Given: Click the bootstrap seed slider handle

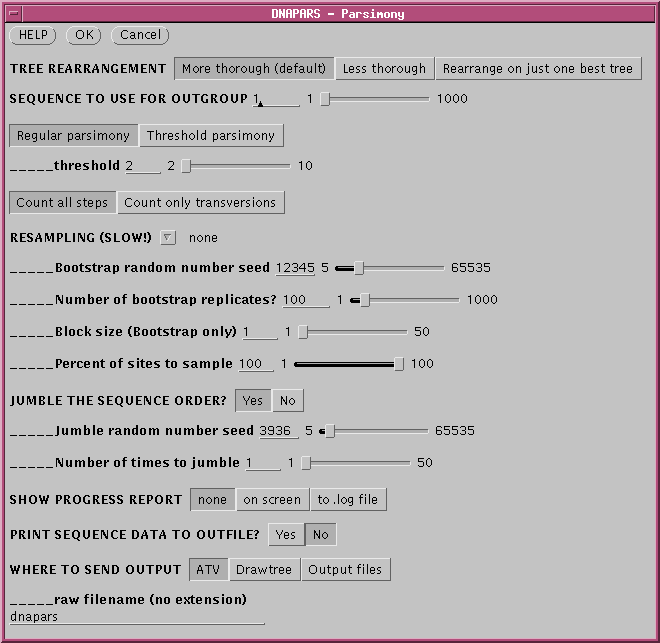Looking at the screenshot, I should pos(359,268).
